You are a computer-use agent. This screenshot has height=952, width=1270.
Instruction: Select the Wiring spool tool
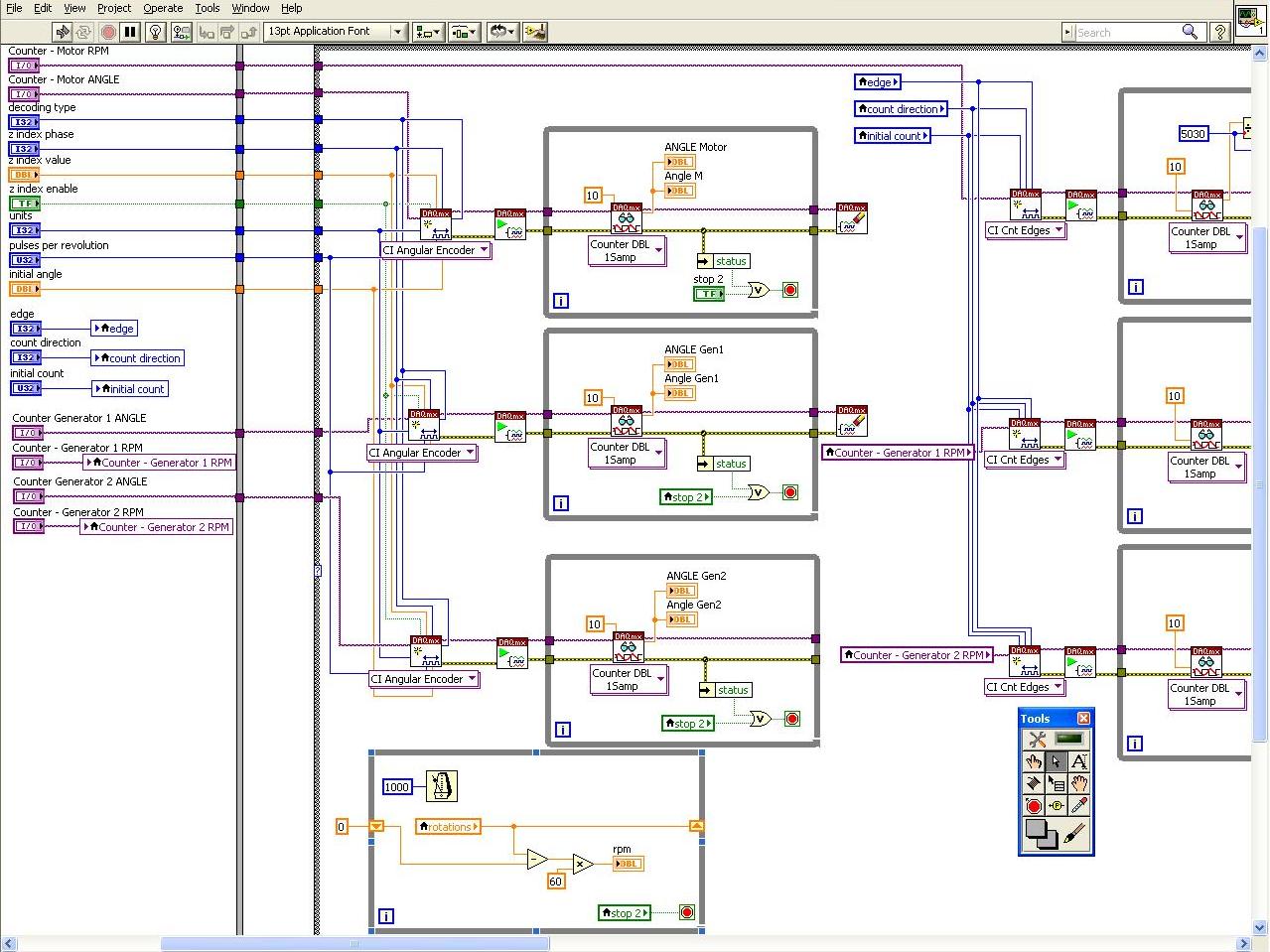[x=1034, y=784]
